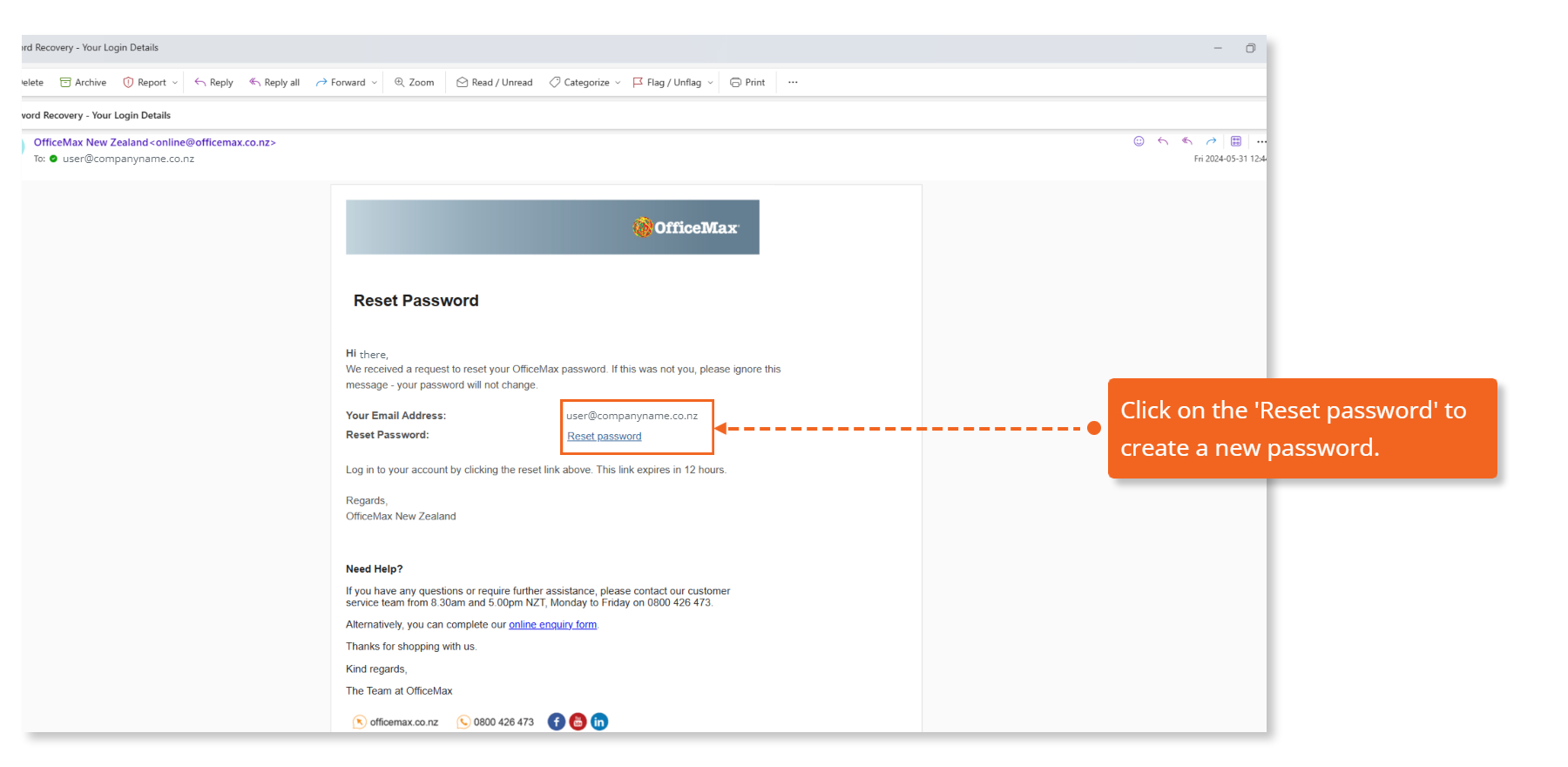Click the smiley react icon in message header
This screenshot has width=1568, height=767.
pyautogui.click(x=1139, y=141)
